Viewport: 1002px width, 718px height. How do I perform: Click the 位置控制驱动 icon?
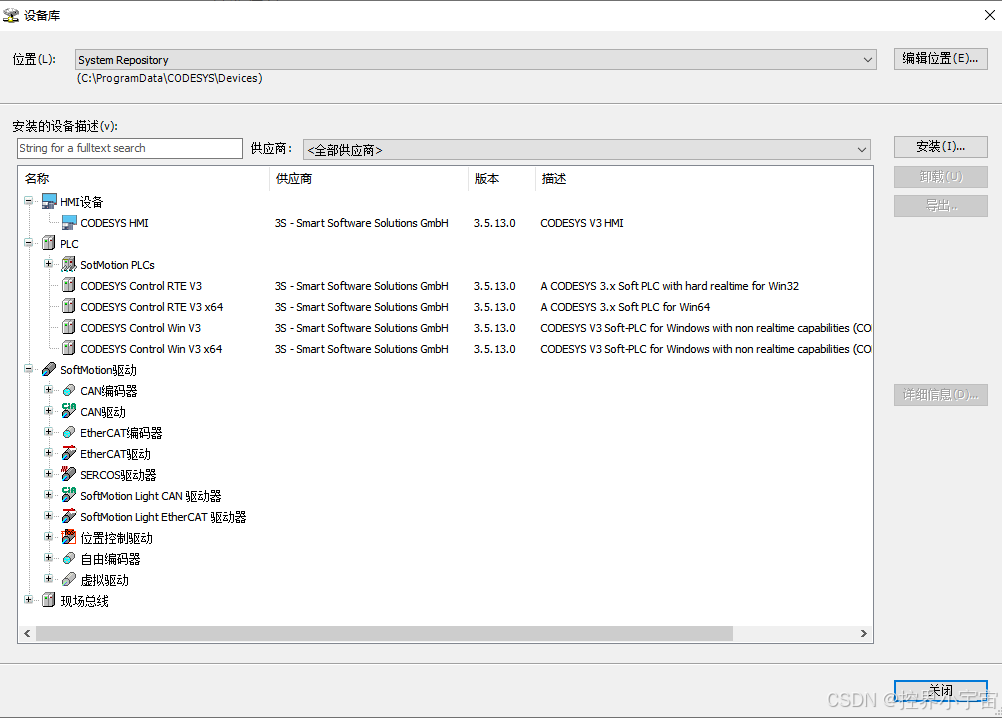tap(69, 538)
